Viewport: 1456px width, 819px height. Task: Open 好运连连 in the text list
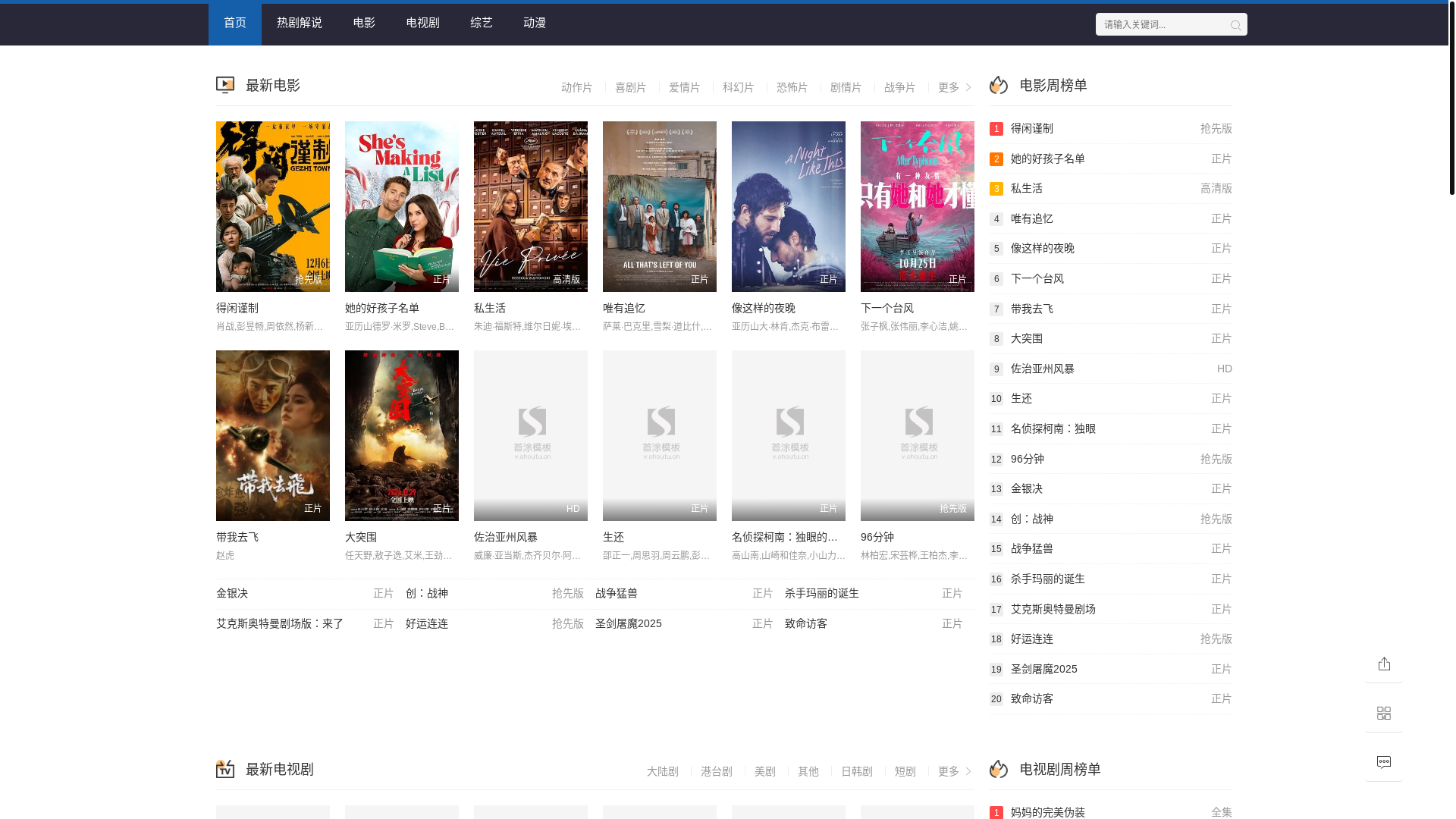[x=427, y=623]
